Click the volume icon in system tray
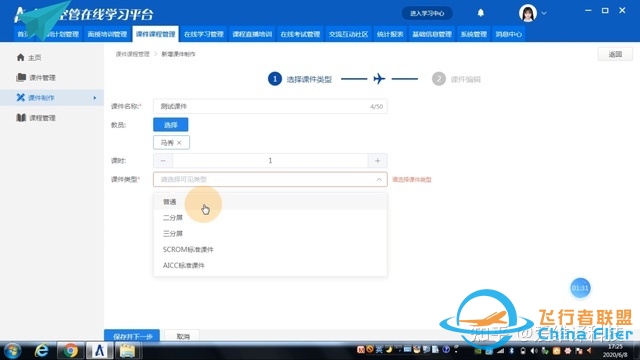 coord(533,351)
